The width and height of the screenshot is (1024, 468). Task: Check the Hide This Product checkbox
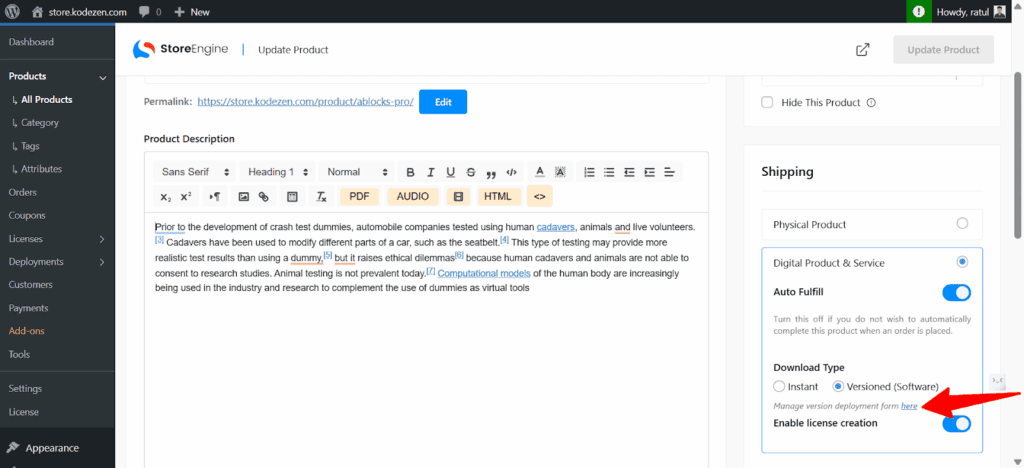tap(767, 102)
